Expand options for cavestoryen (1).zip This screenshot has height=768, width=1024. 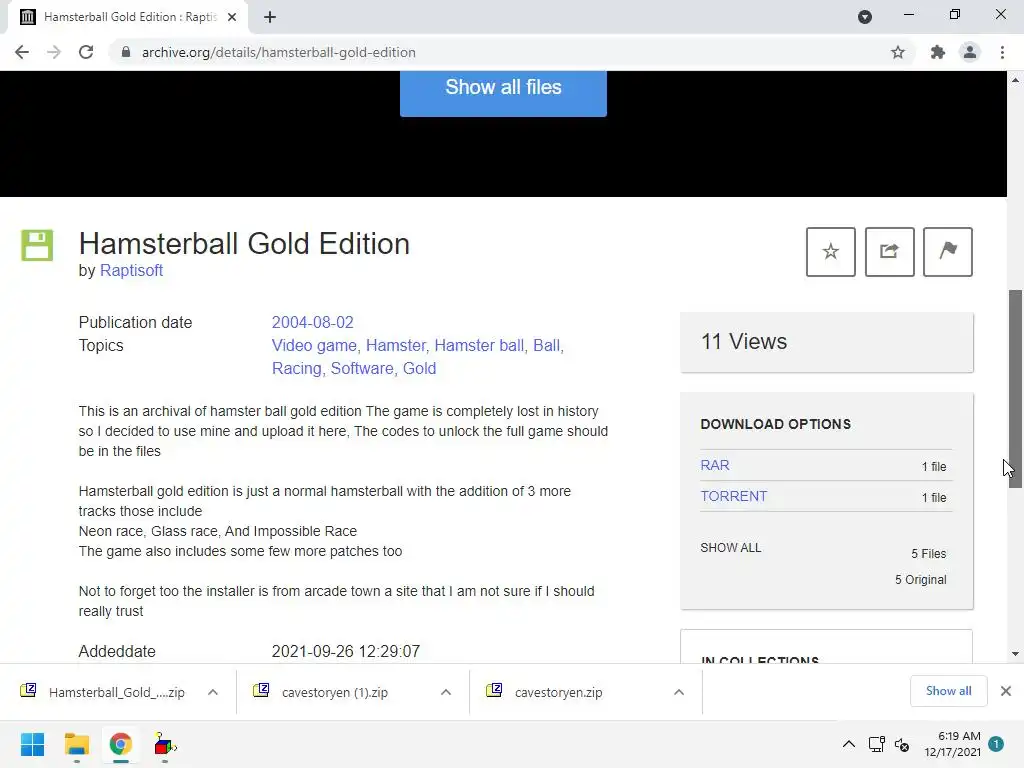point(445,692)
